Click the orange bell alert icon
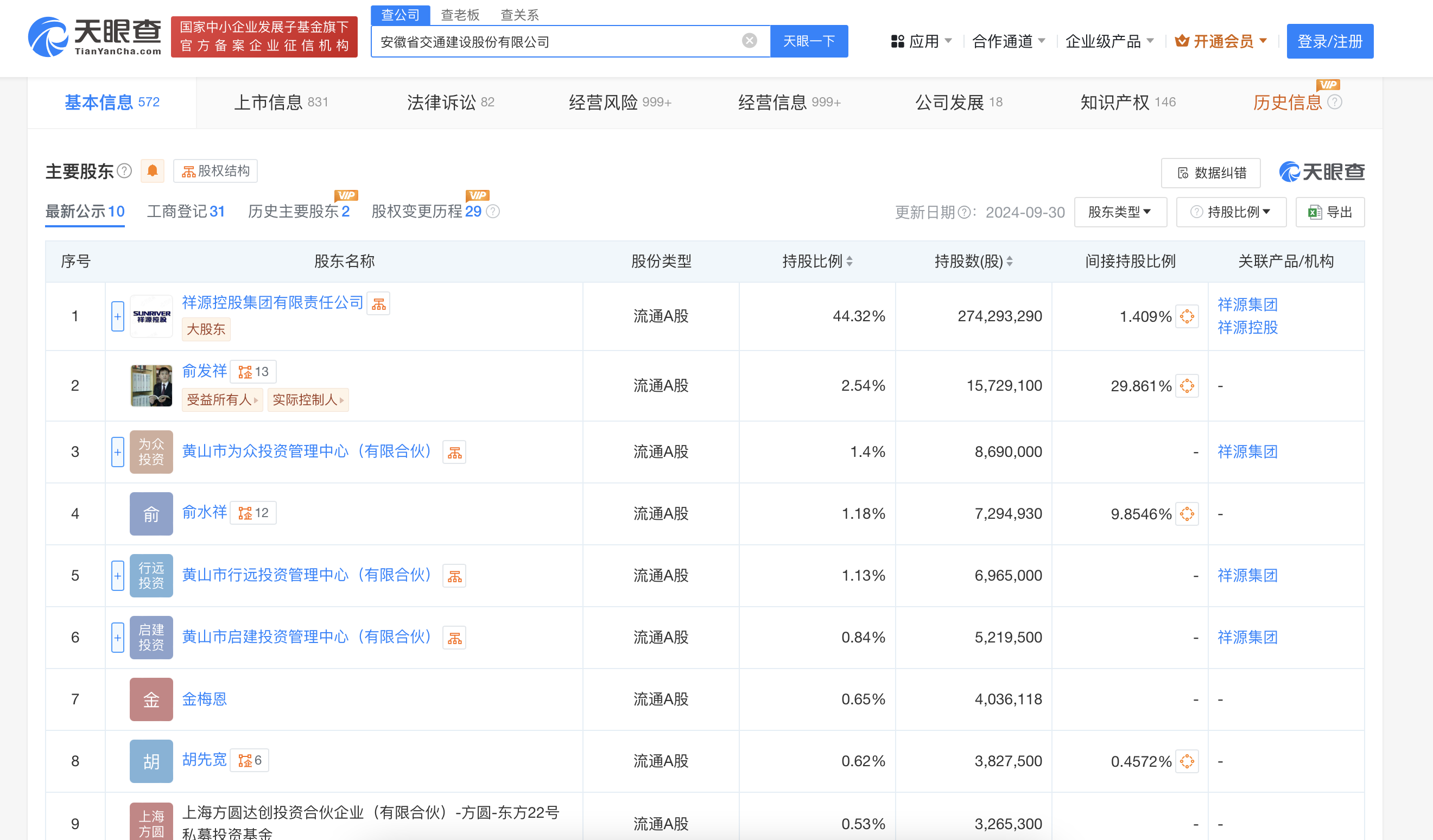1433x840 pixels. click(x=153, y=171)
